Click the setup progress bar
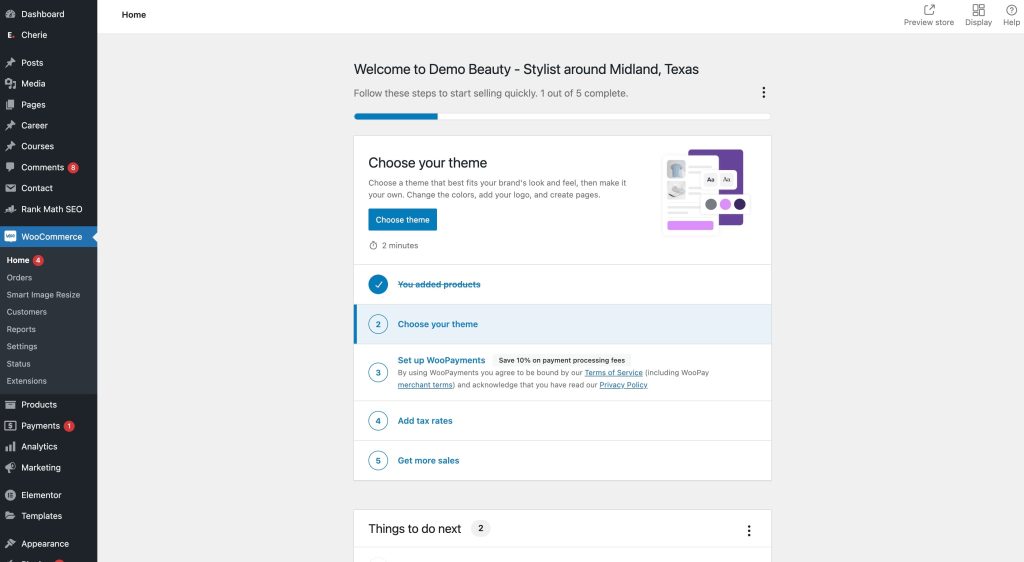1024x562 pixels. (x=561, y=116)
